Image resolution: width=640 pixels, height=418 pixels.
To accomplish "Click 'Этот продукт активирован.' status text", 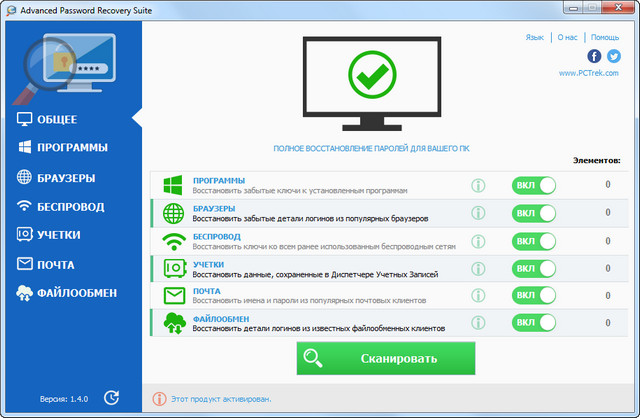I will pos(221,399).
